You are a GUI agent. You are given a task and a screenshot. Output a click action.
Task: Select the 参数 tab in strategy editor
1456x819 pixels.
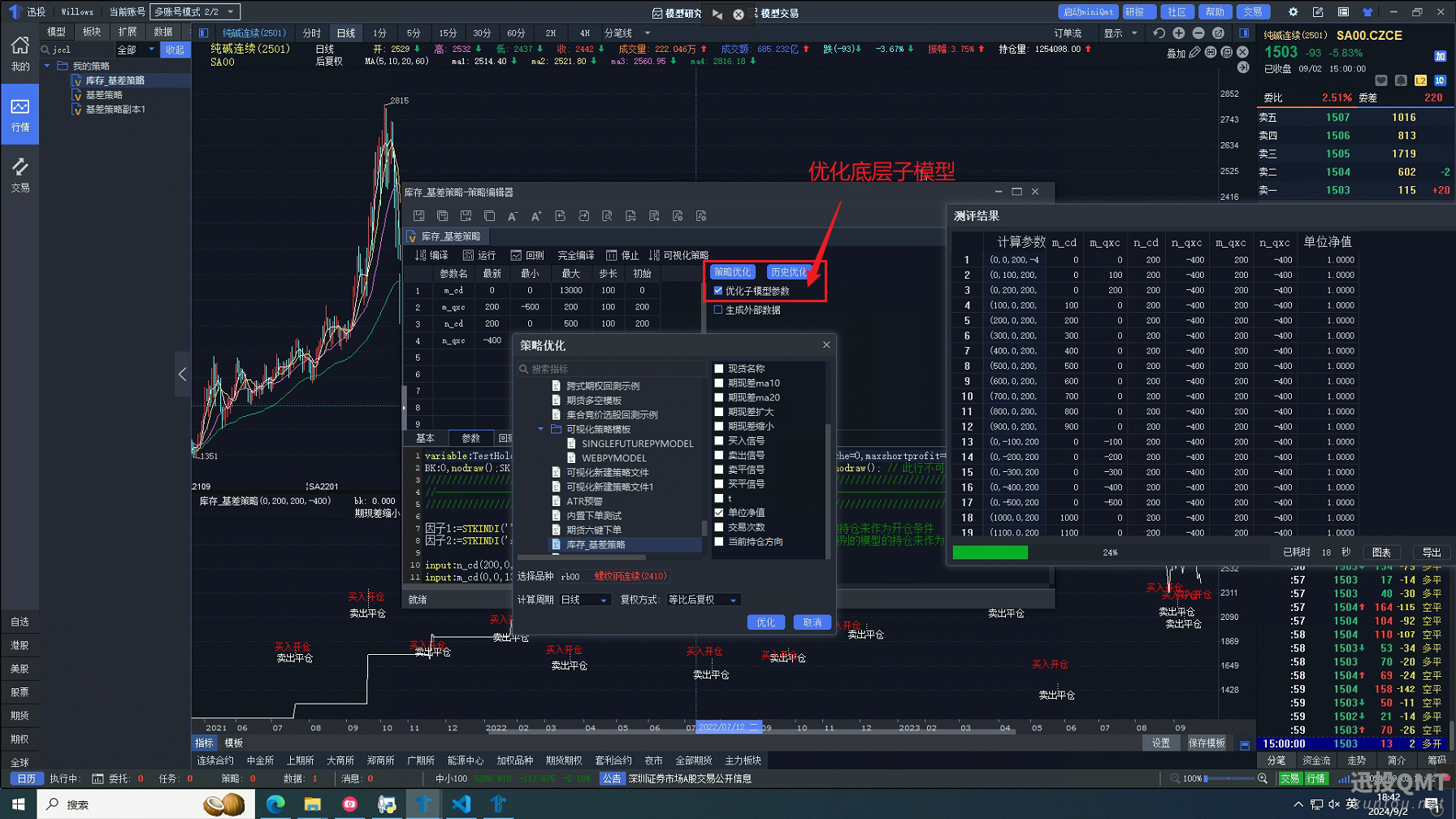point(470,438)
